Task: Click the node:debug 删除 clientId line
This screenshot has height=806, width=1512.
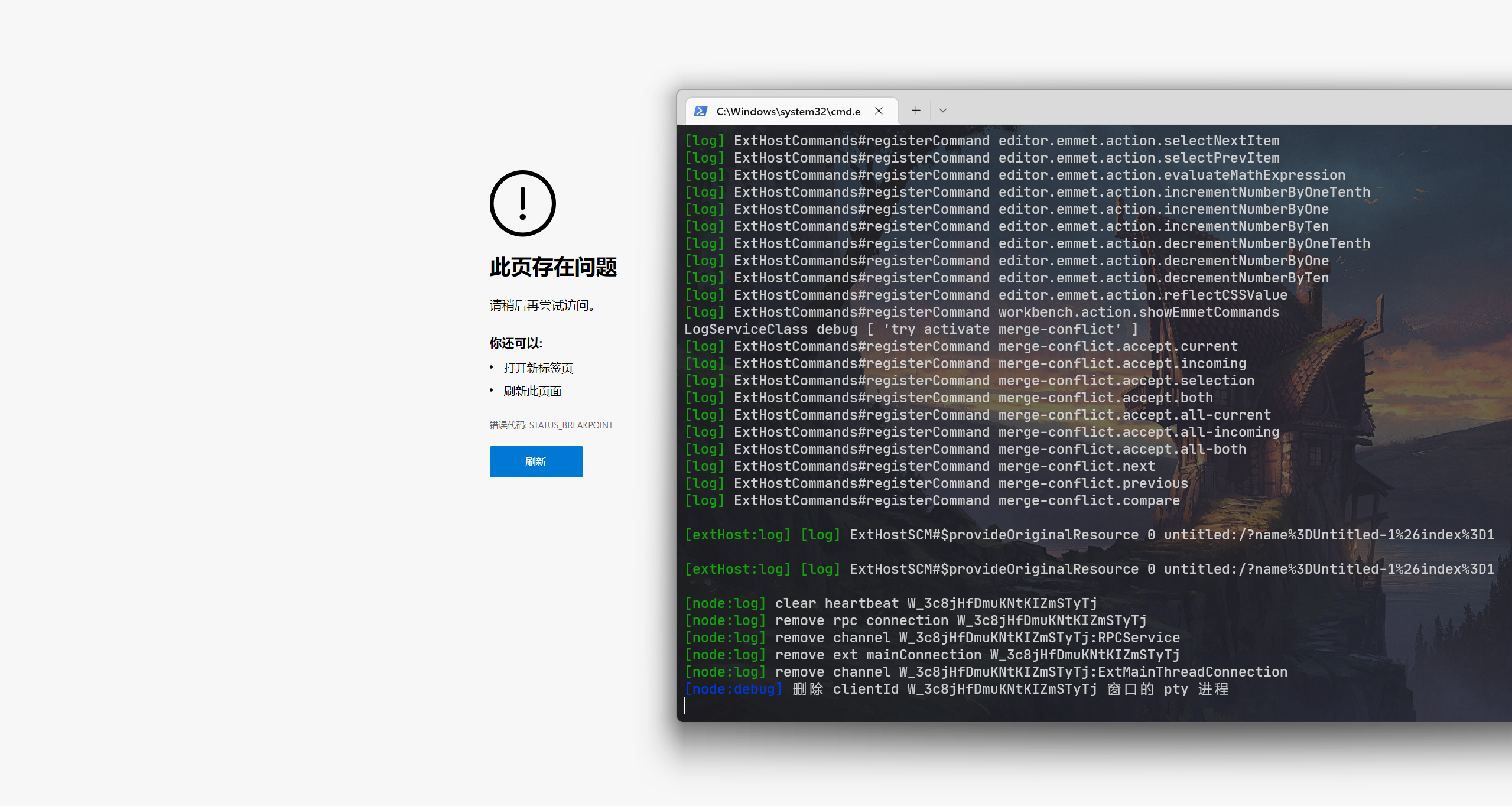Action: 957,689
